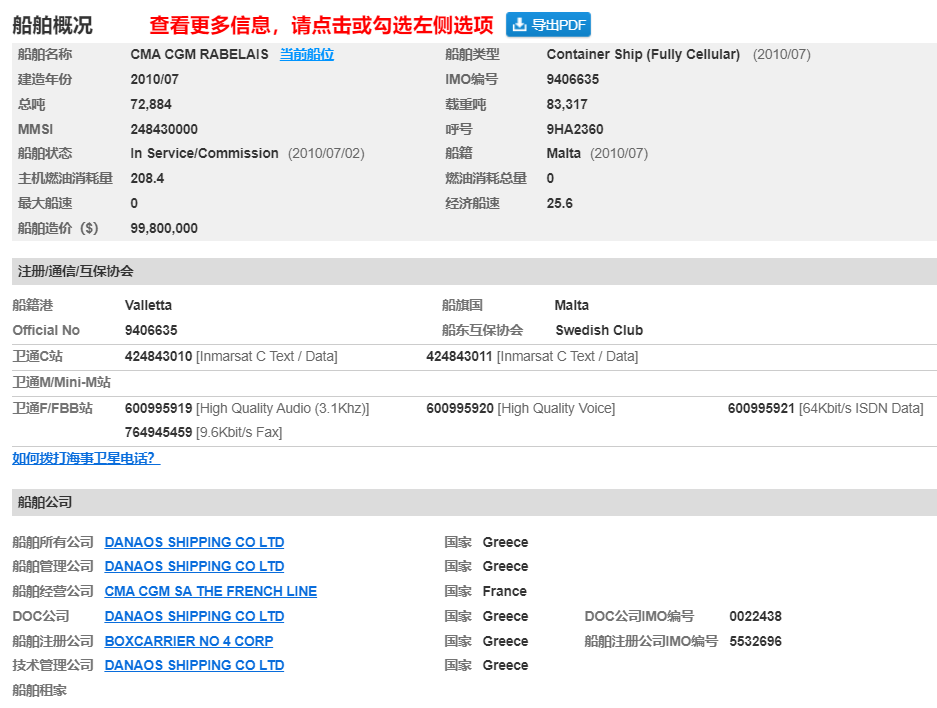Viewport: 937px width, 708px height.
Task: Select flag state Malta in 船旗国 row
Action: (571, 305)
